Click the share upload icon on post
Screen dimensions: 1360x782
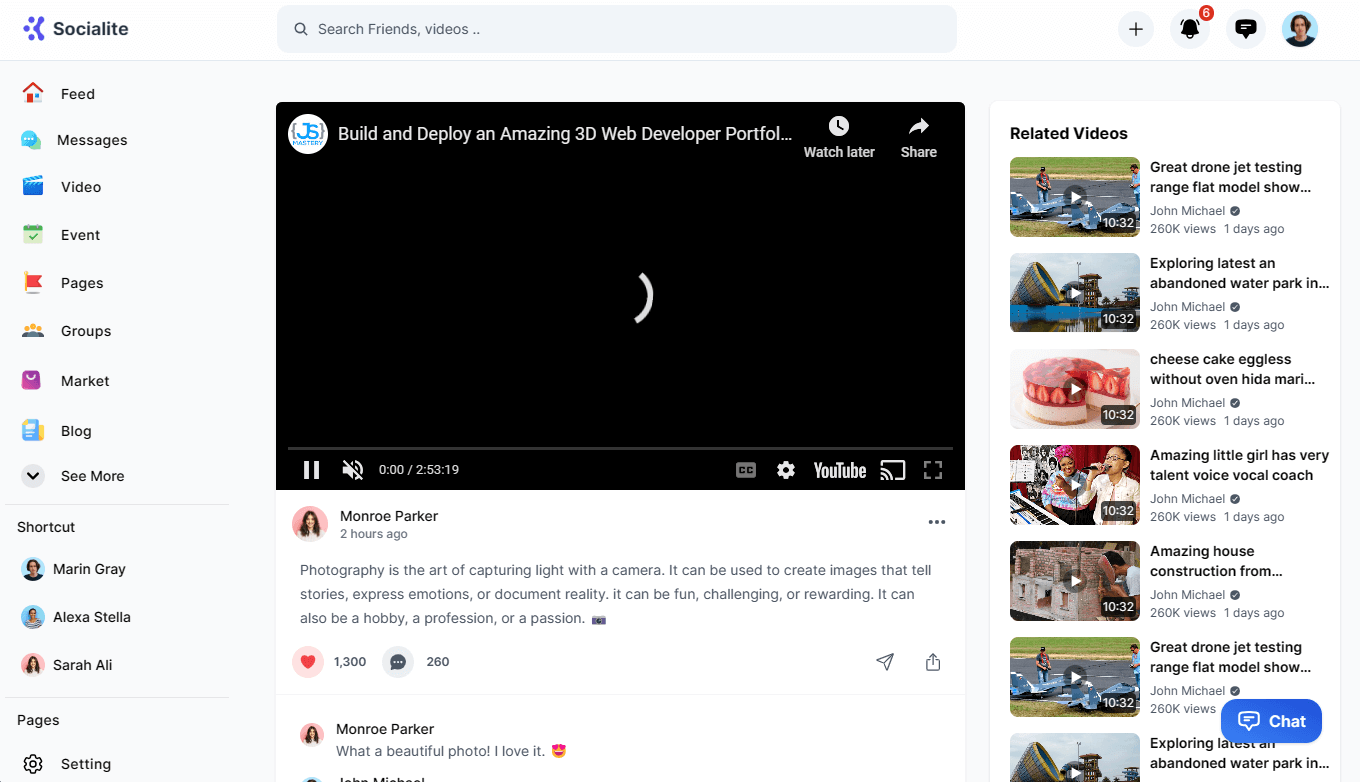(933, 661)
